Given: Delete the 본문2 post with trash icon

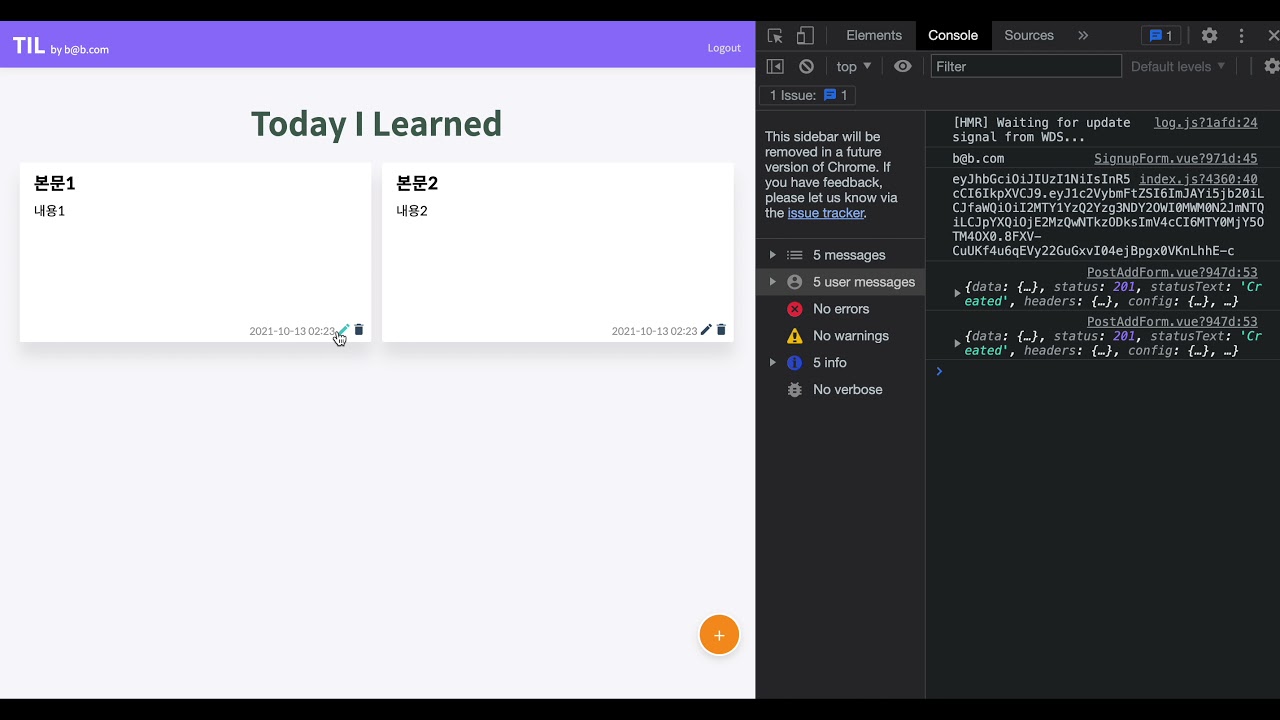Looking at the screenshot, I should [721, 330].
